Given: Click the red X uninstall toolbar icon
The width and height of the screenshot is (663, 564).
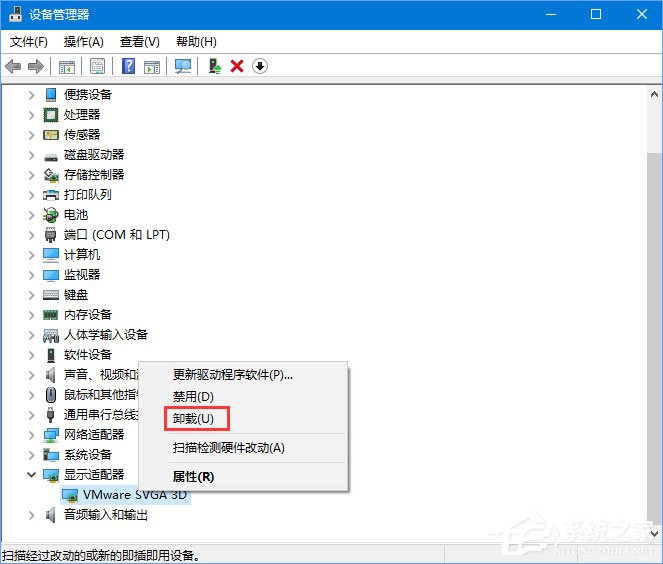Looking at the screenshot, I should point(237,66).
